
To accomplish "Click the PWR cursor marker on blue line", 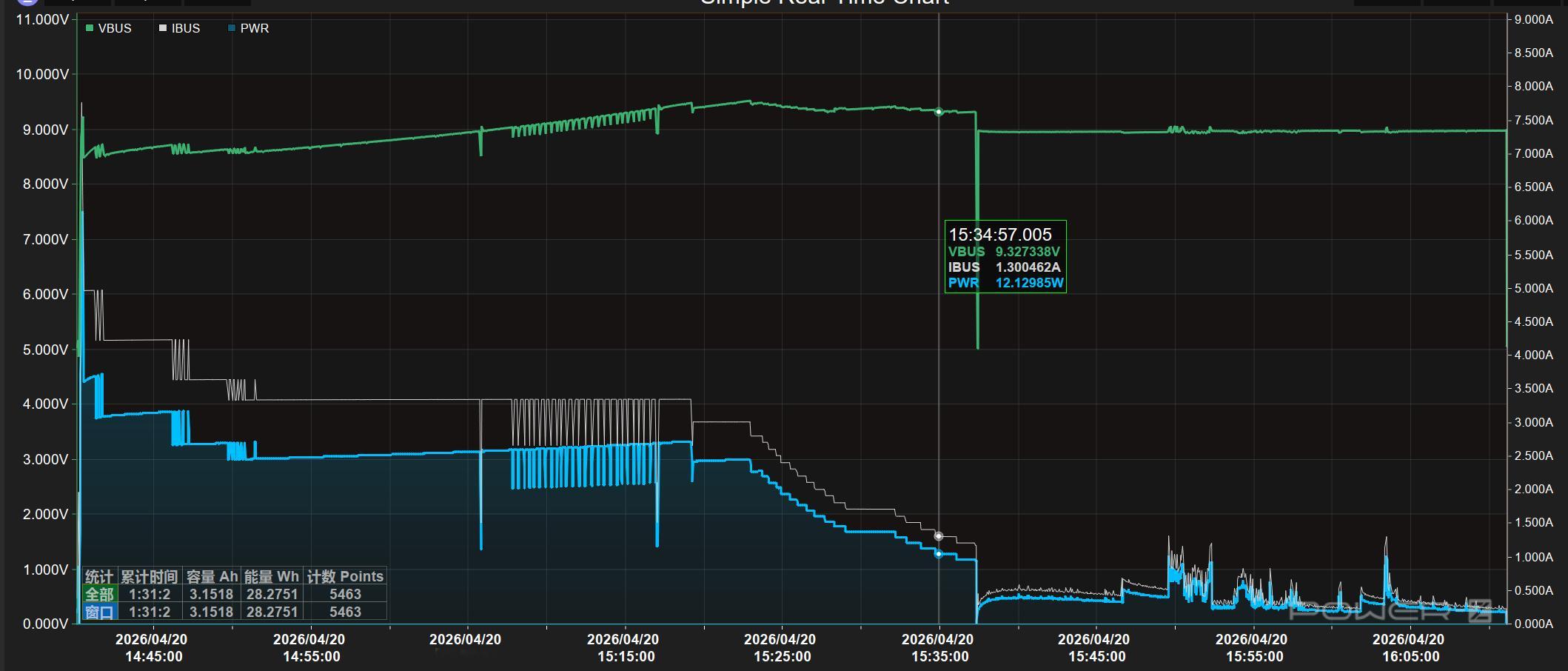I will pos(939,554).
